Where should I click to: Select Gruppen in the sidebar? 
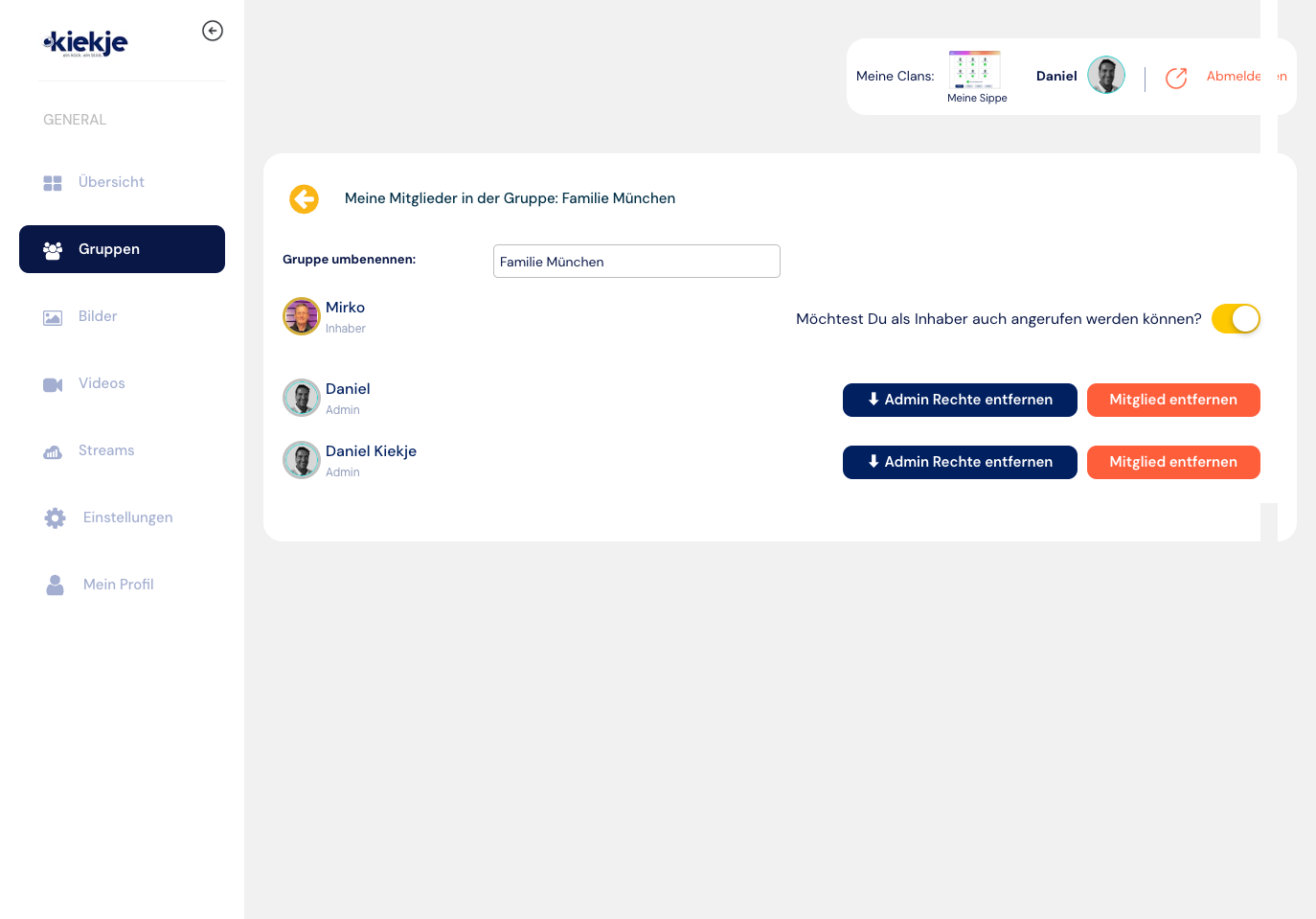(122, 249)
